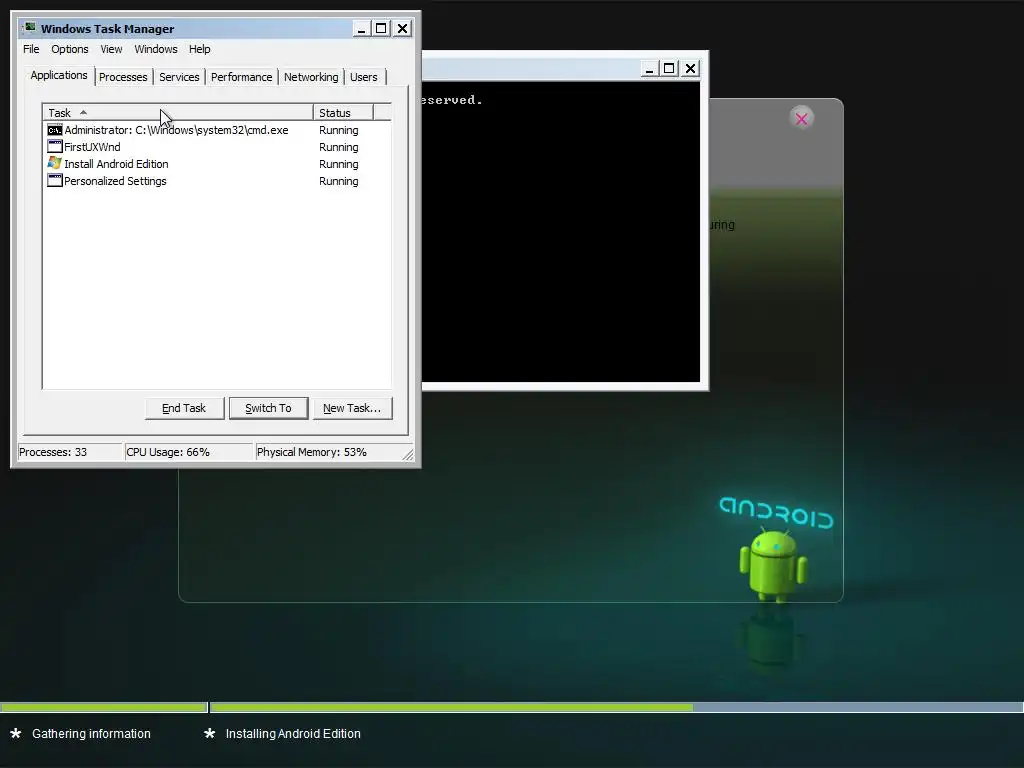Minimize the Windows Task Manager window
Viewport: 1024px width, 768px height.
pyautogui.click(x=361, y=29)
